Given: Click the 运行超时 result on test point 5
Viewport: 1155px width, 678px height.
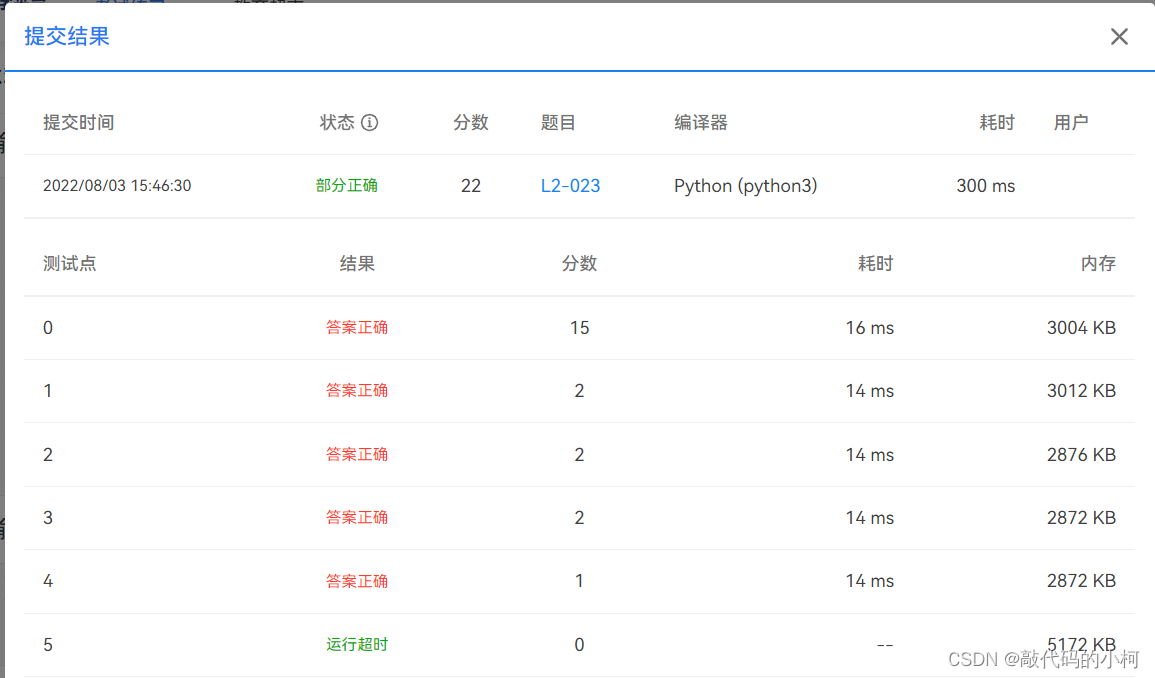Looking at the screenshot, I should 357,644.
